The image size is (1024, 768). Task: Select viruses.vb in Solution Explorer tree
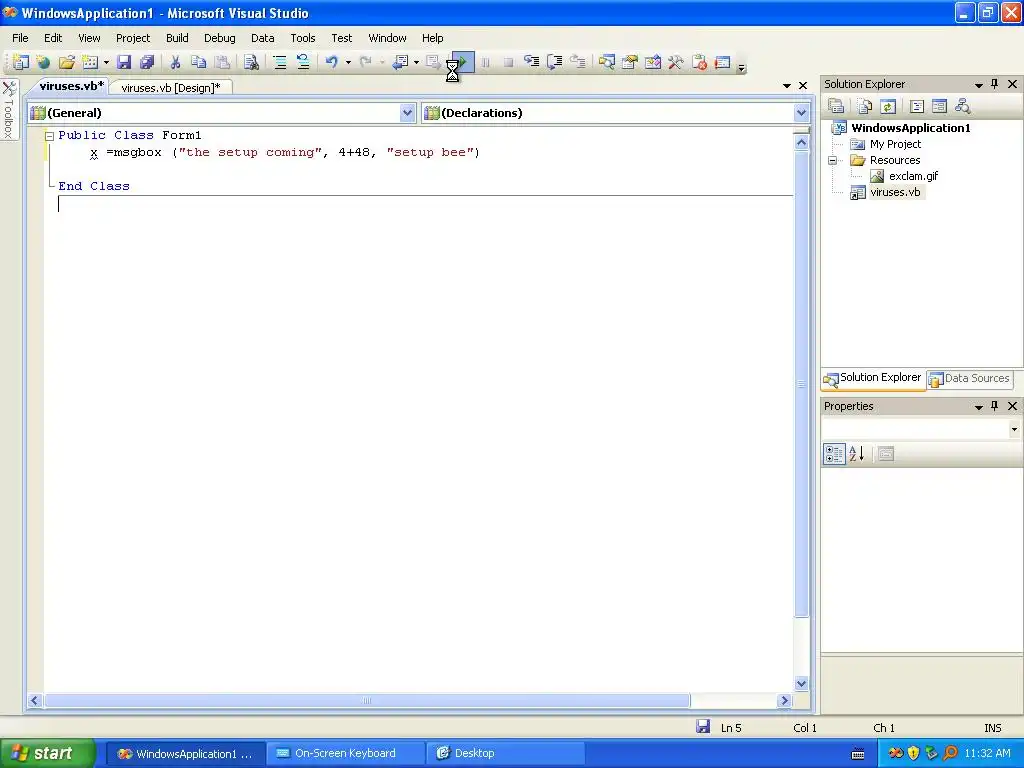click(x=895, y=192)
